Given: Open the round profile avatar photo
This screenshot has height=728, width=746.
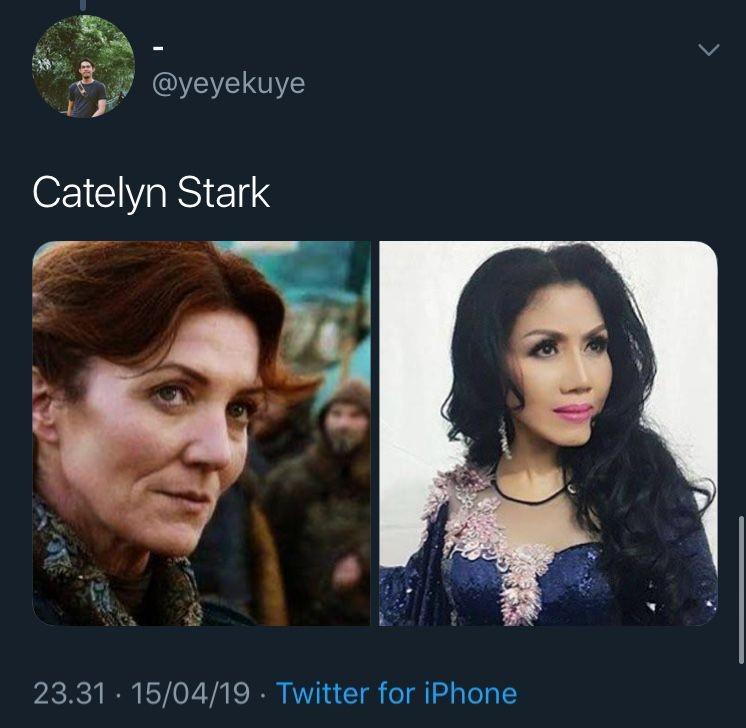Looking at the screenshot, I should point(83,66).
